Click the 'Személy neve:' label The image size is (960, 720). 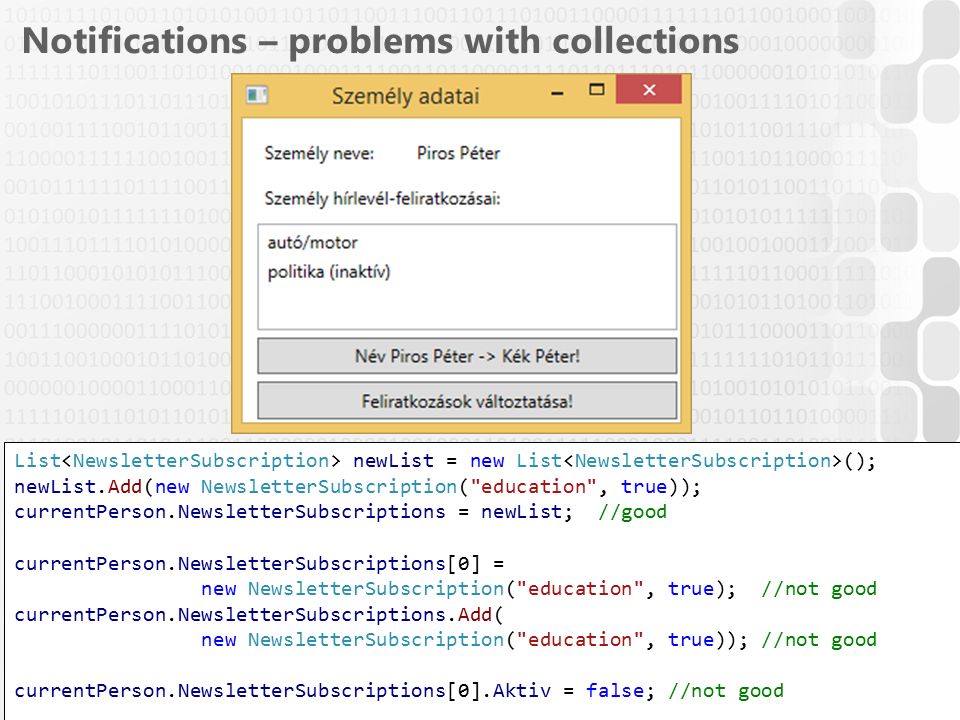point(319,153)
